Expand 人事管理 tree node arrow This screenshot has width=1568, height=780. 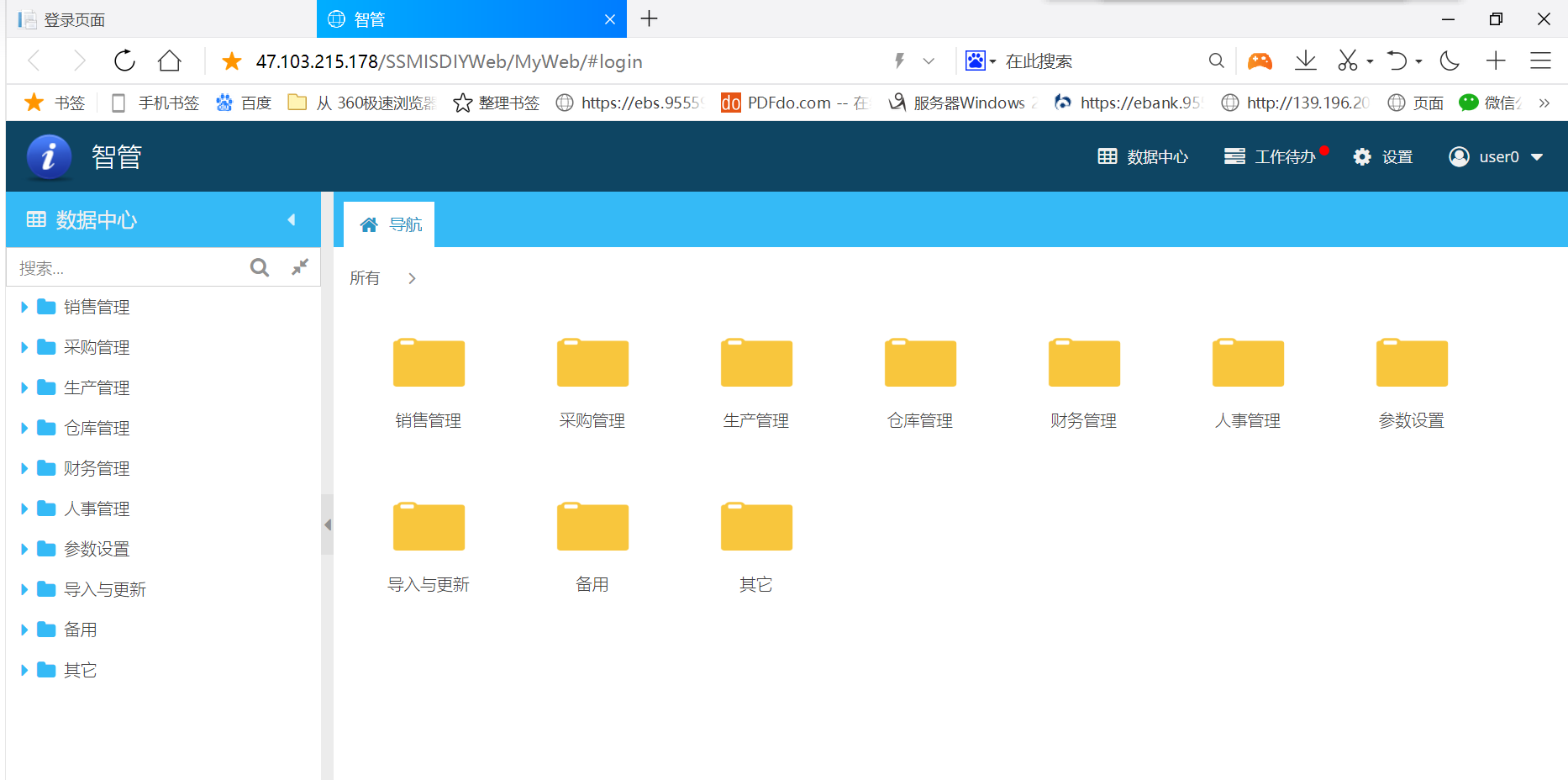24,509
